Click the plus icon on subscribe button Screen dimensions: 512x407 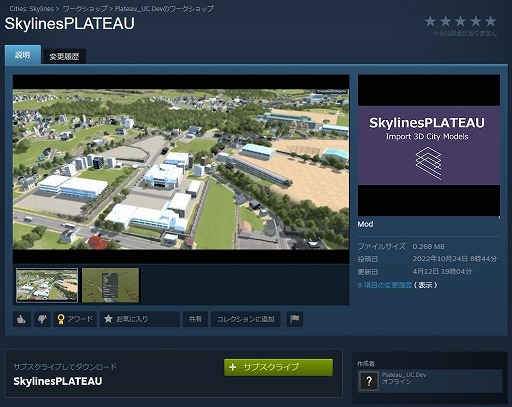[233, 367]
